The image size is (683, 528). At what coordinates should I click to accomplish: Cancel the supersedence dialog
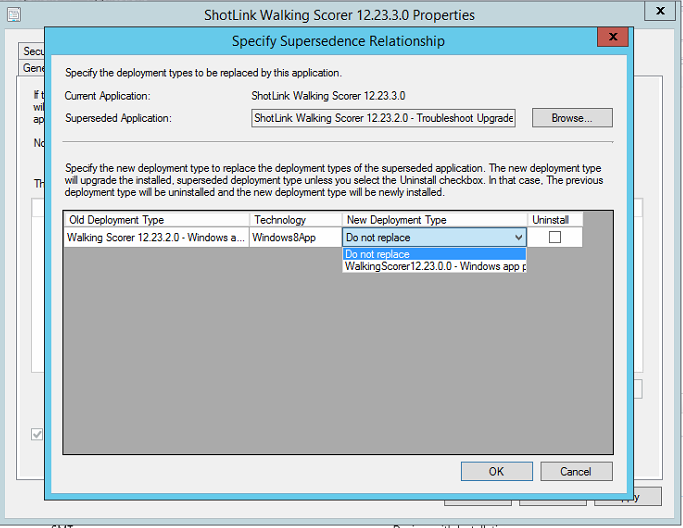pyautogui.click(x=576, y=471)
